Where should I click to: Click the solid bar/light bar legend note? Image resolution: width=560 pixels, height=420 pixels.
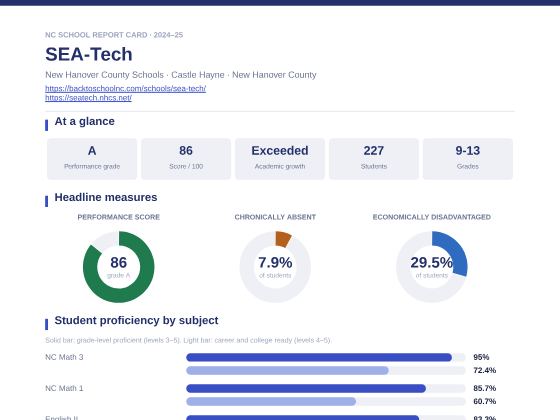click(188, 340)
